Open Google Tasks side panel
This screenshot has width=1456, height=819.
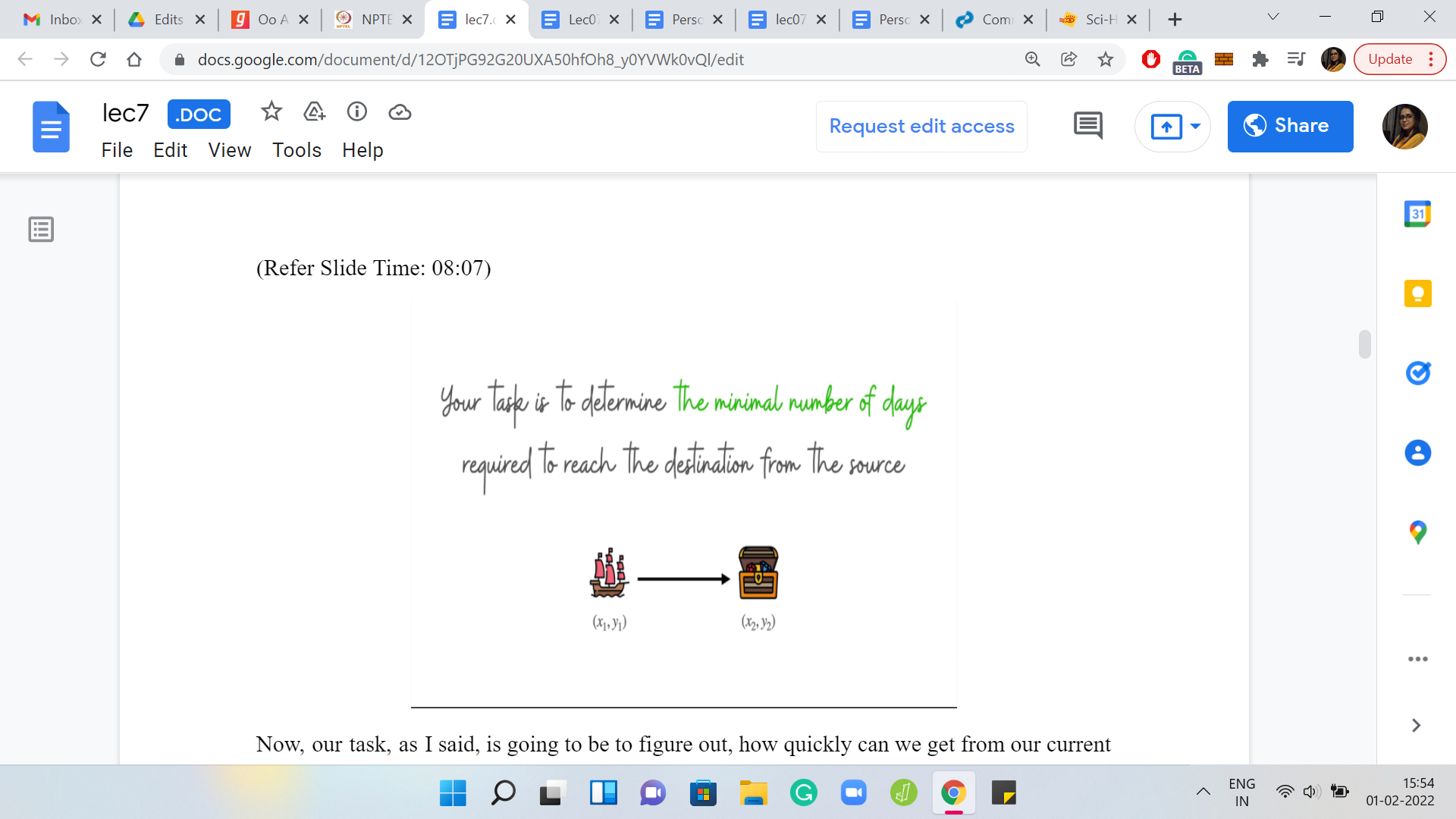pos(1417,373)
